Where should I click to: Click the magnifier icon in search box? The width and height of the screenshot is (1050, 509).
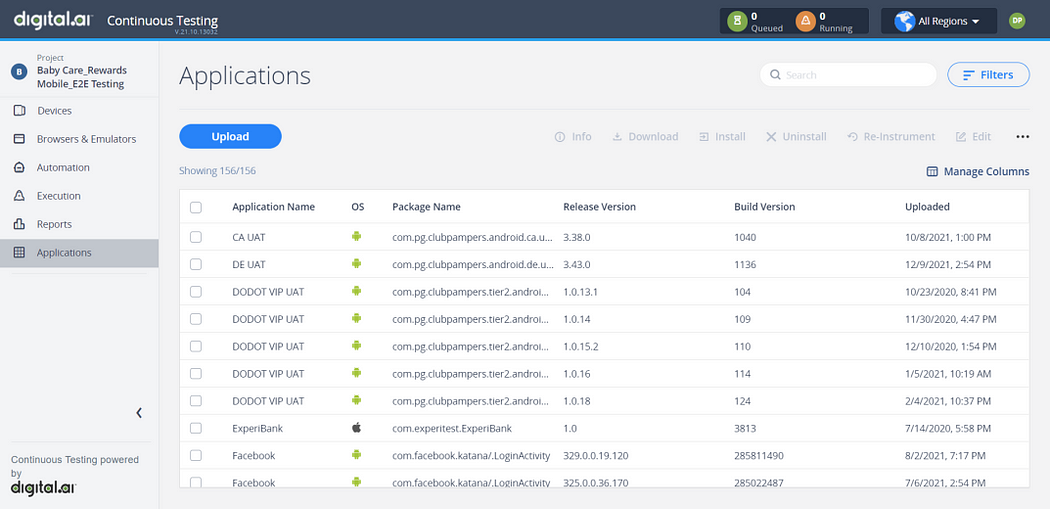pos(775,75)
